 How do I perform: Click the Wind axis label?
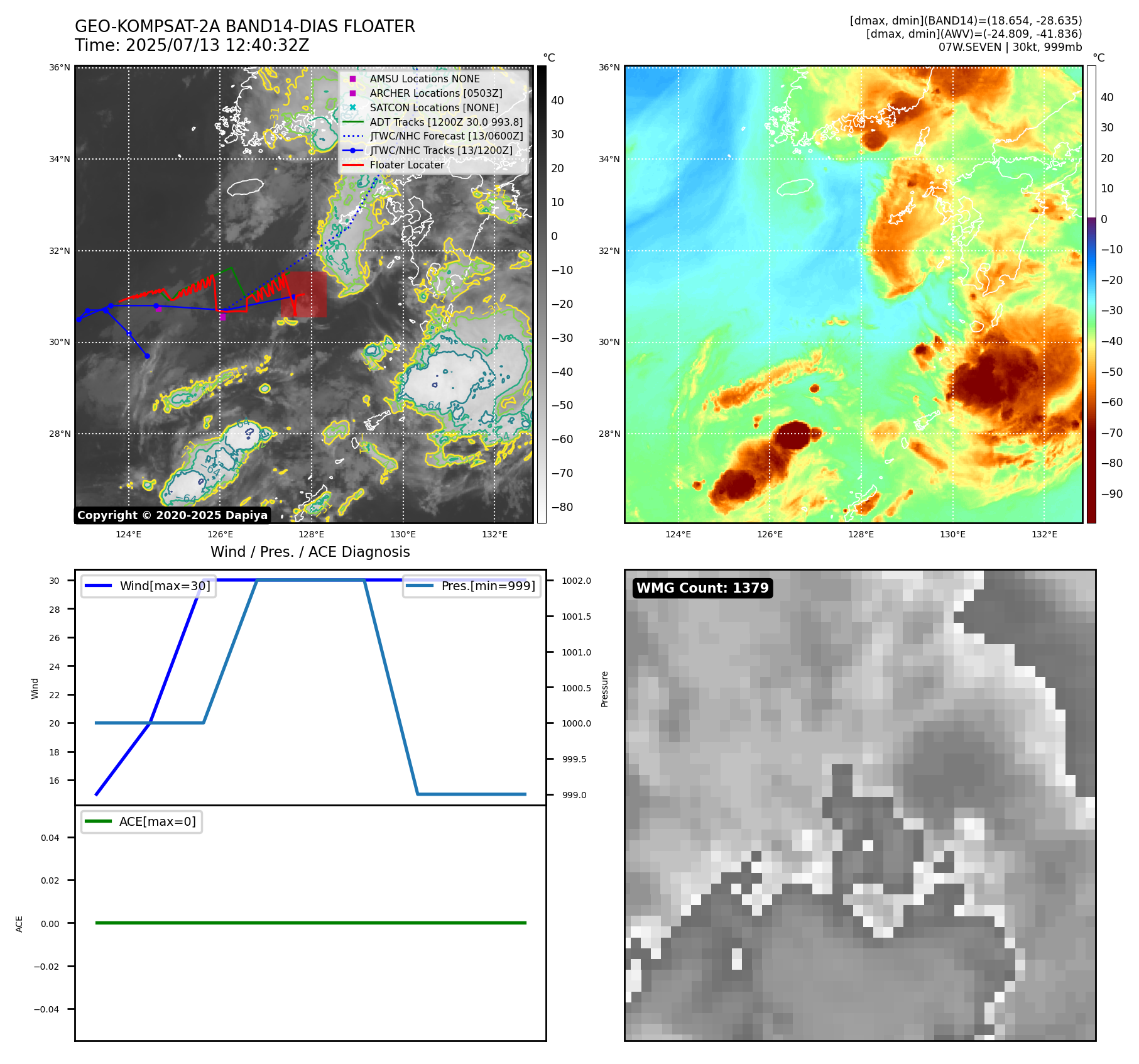coord(35,689)
